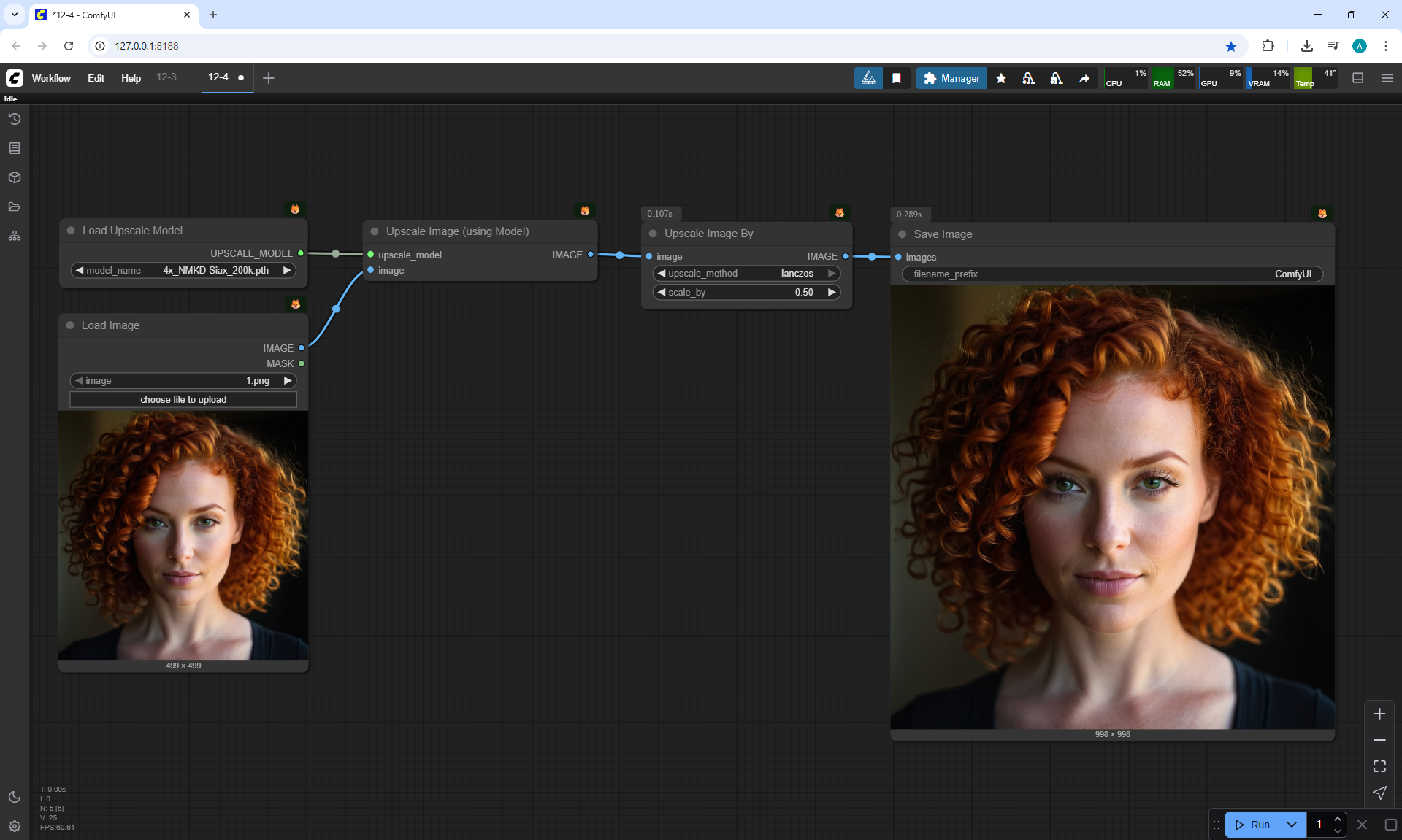Open the queue history sidebar icon
The height and width of the screenshot is (840, 1402).
click(x=15, y=119)
